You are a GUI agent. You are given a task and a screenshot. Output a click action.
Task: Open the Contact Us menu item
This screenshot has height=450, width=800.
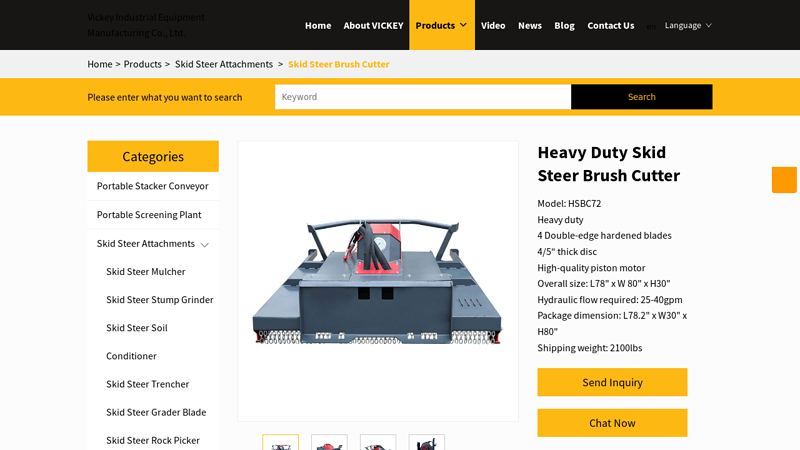tap(611, 25)
